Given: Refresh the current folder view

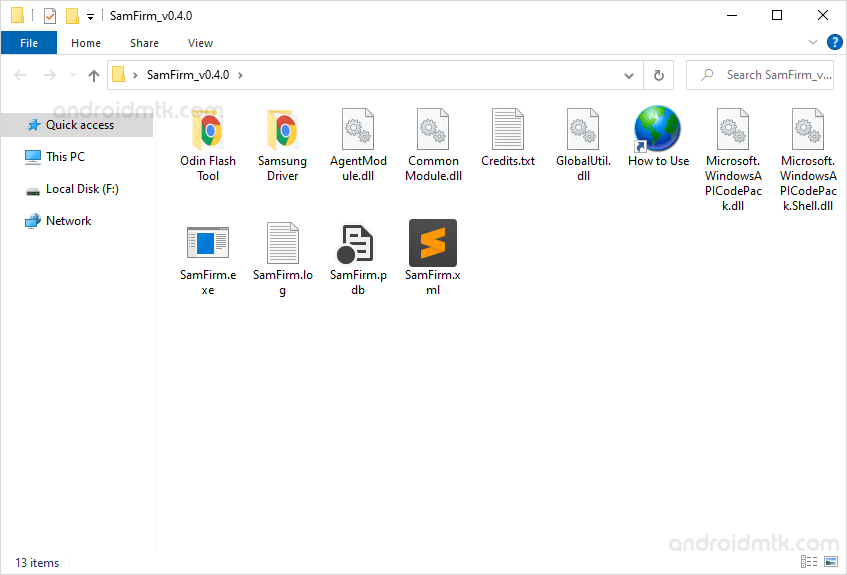Looking at the screenshot, I should (658, 75).
